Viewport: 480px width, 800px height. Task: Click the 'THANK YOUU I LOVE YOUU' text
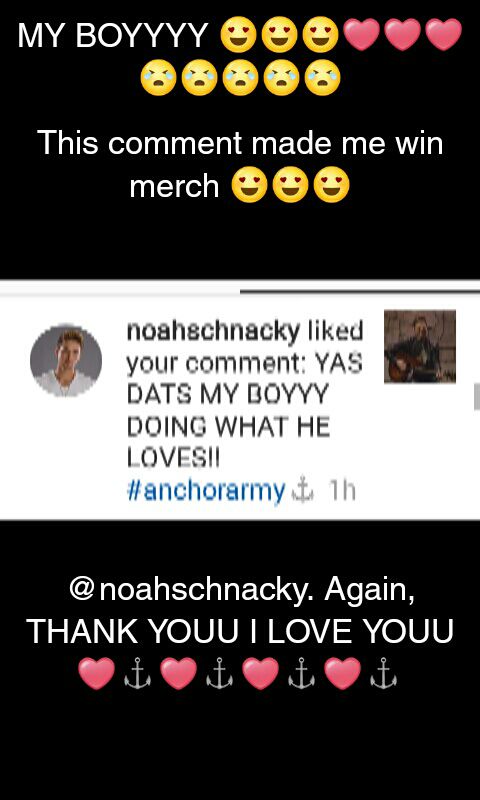coord(240,632)
